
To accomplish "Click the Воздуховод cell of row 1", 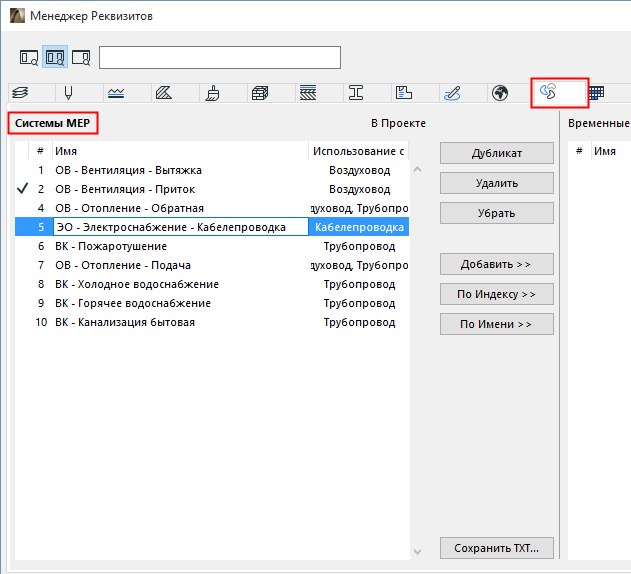I will tap(359, 170).
